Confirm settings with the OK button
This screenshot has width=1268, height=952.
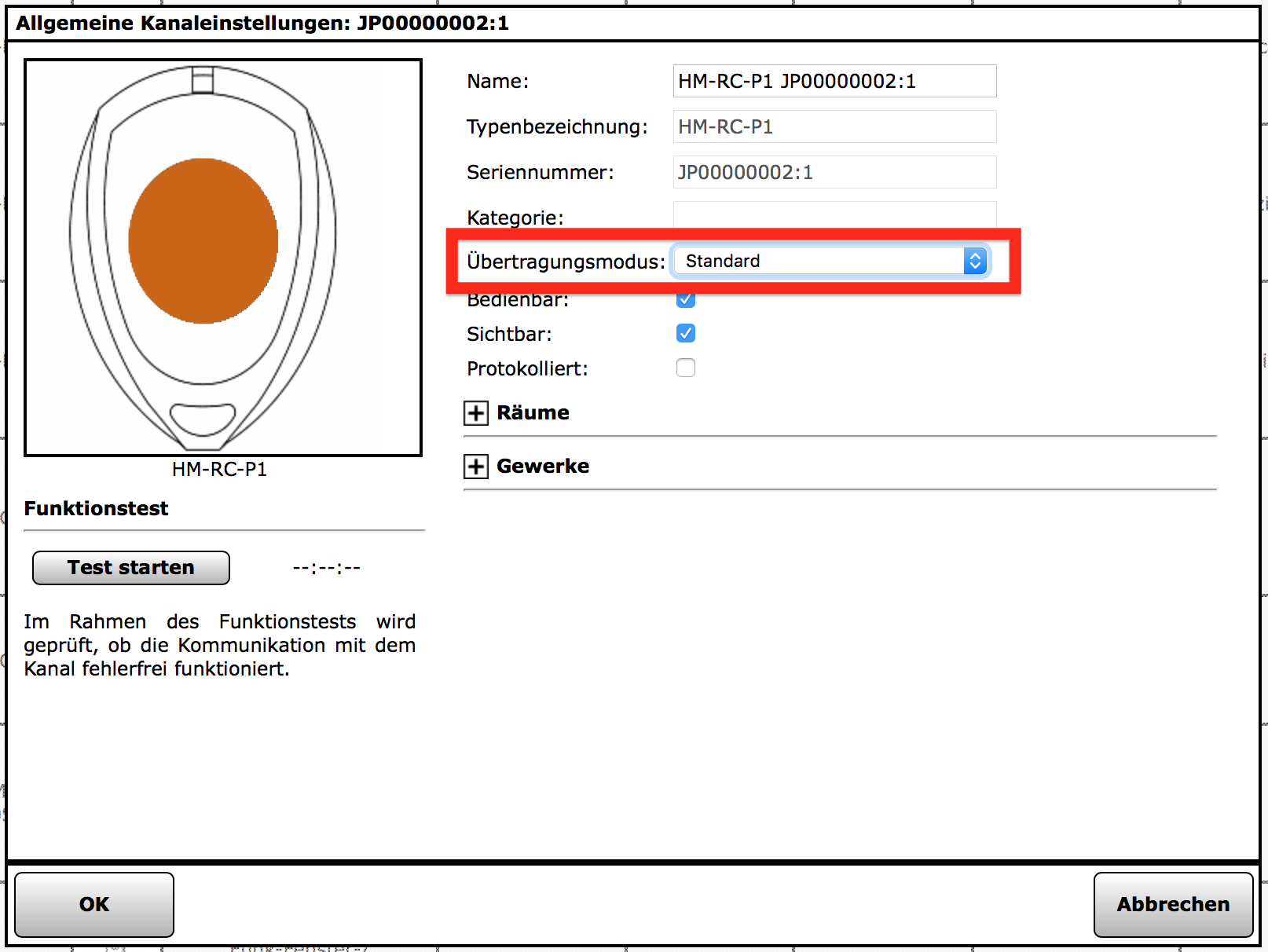click(94, 905)
